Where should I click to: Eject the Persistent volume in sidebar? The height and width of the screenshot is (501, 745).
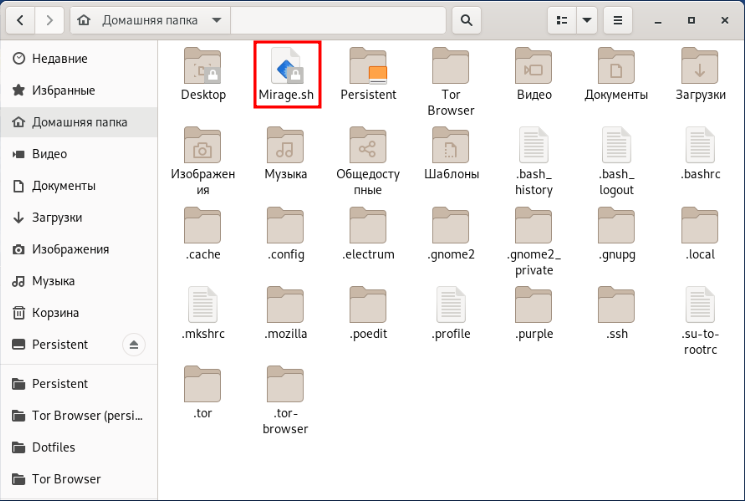[x=136, y=345]
